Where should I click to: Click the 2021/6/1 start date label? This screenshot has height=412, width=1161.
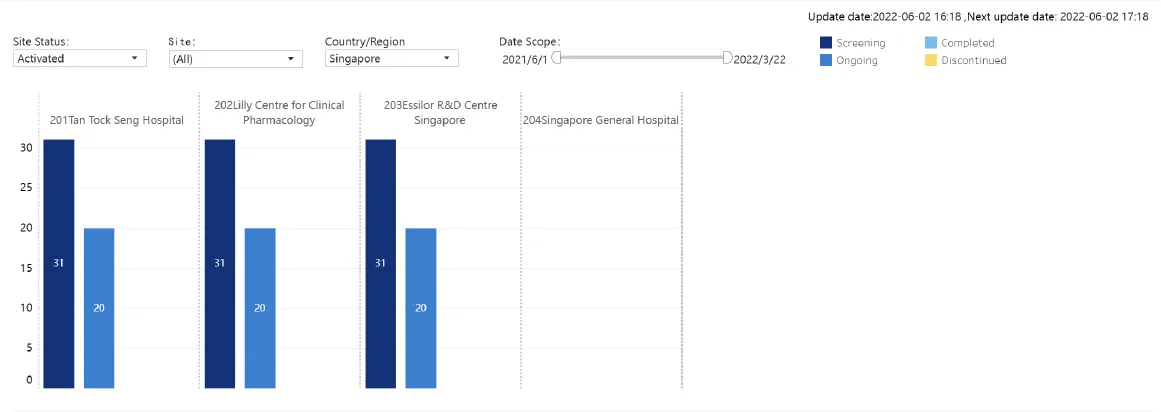525,59
